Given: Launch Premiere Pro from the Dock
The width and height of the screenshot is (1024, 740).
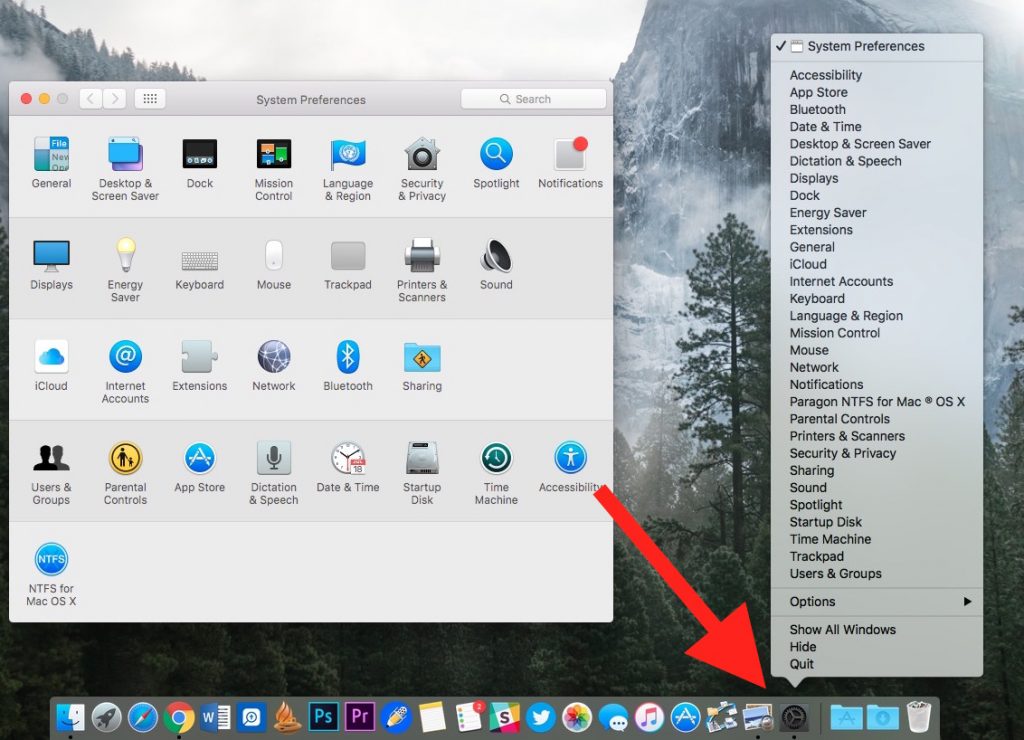Looking at the screenshot, I should tap(359, 716).
